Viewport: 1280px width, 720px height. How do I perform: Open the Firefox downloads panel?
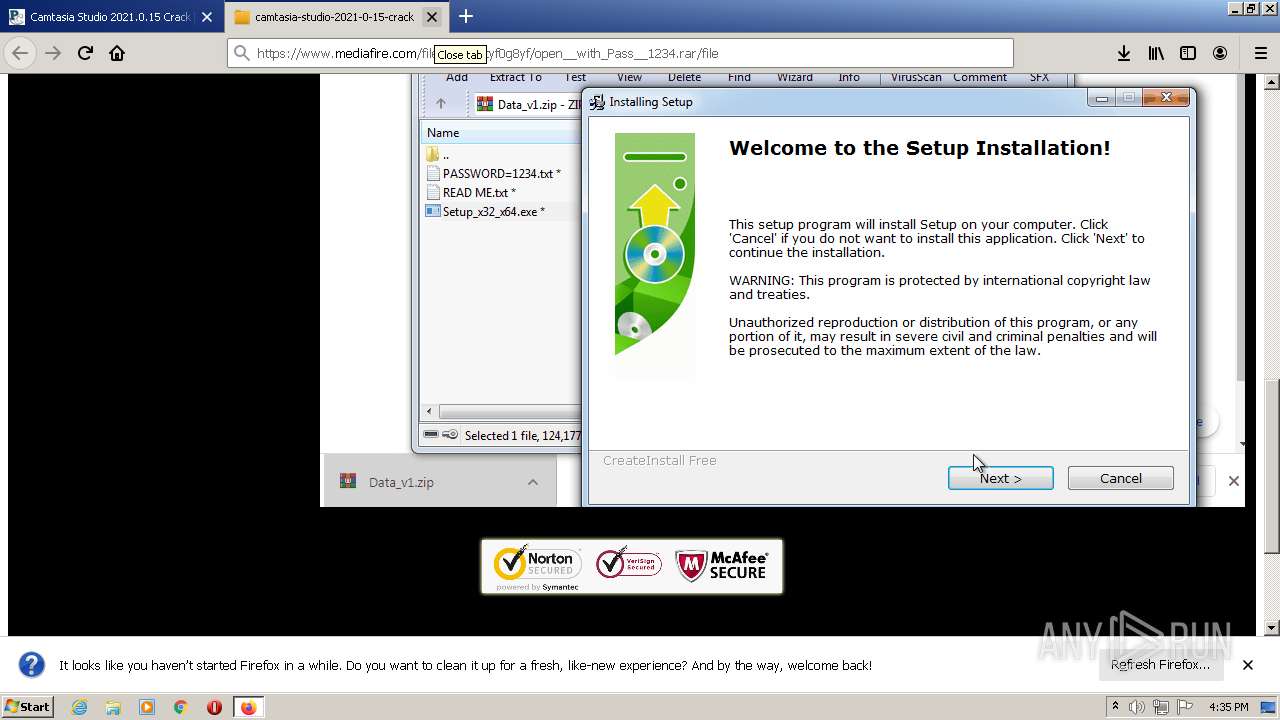point(1124,53)
